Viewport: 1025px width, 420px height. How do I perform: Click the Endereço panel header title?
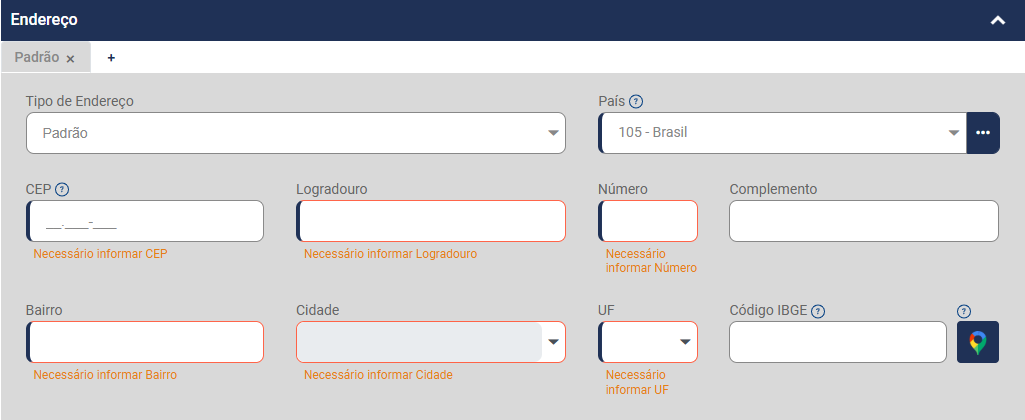tap(44, 19)
